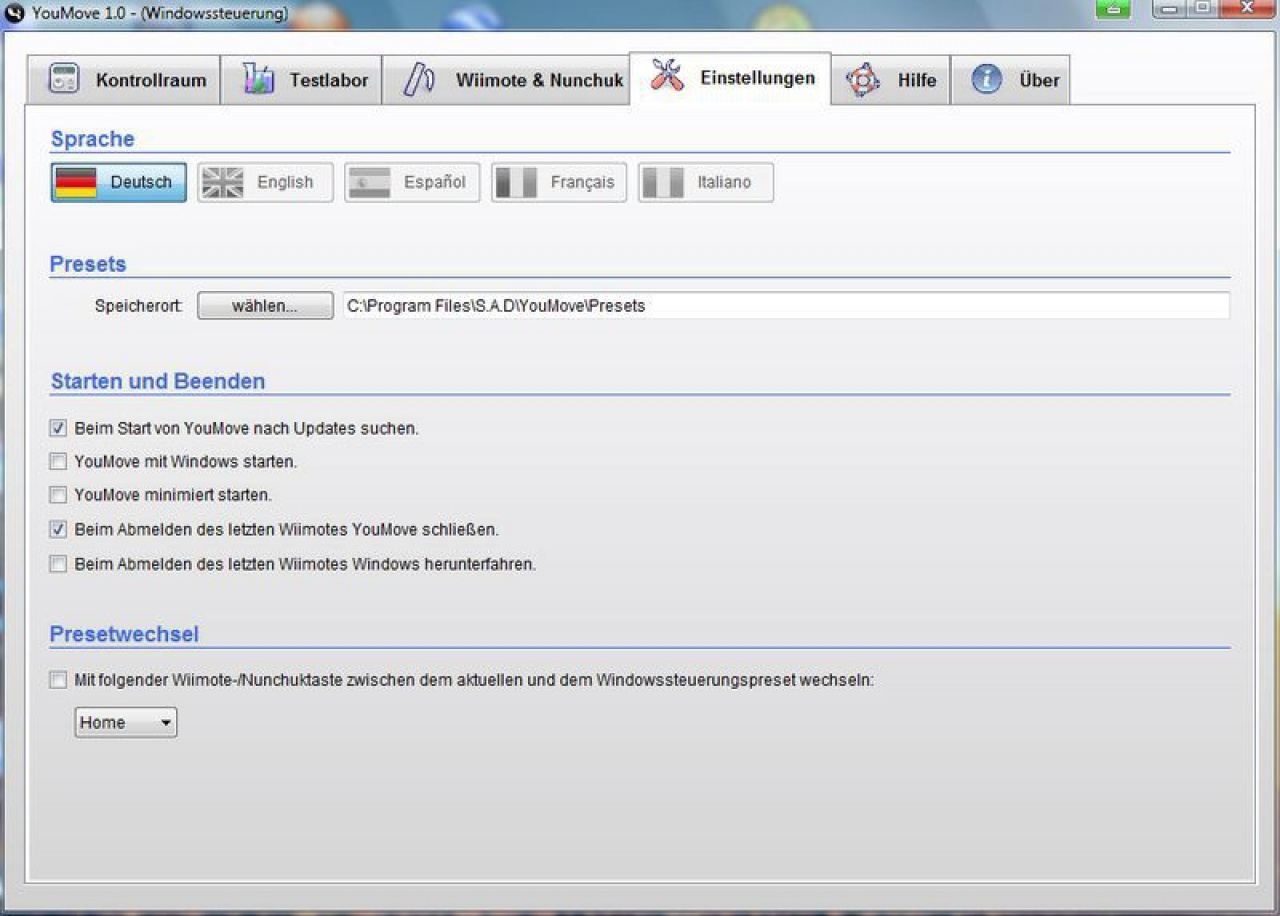Click the French flag icon
This screenshot has height=916, width=1280.
pos(516,183)
